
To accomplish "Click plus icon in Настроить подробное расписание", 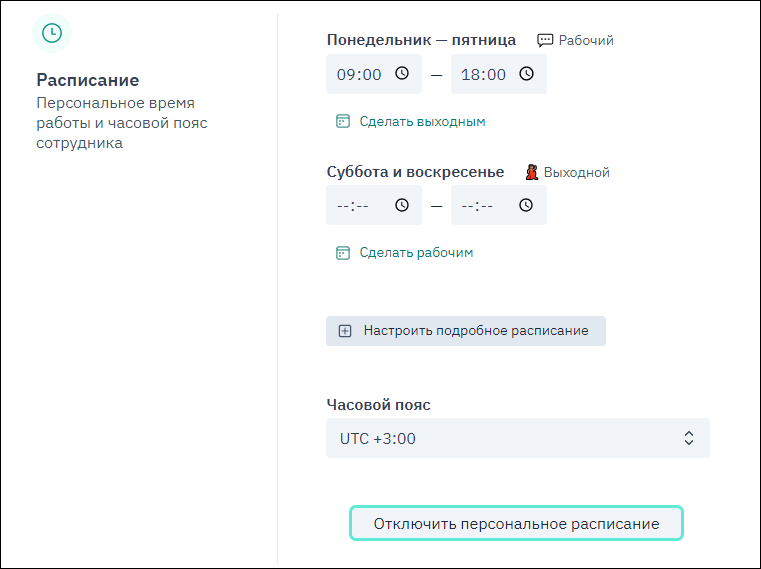I will (x=345, y=331).
